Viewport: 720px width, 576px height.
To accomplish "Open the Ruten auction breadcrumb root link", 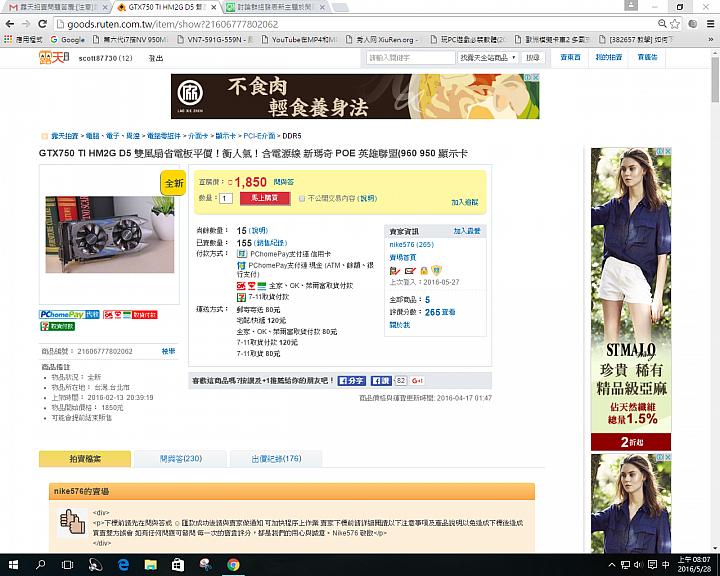I will tap(64, 136).
